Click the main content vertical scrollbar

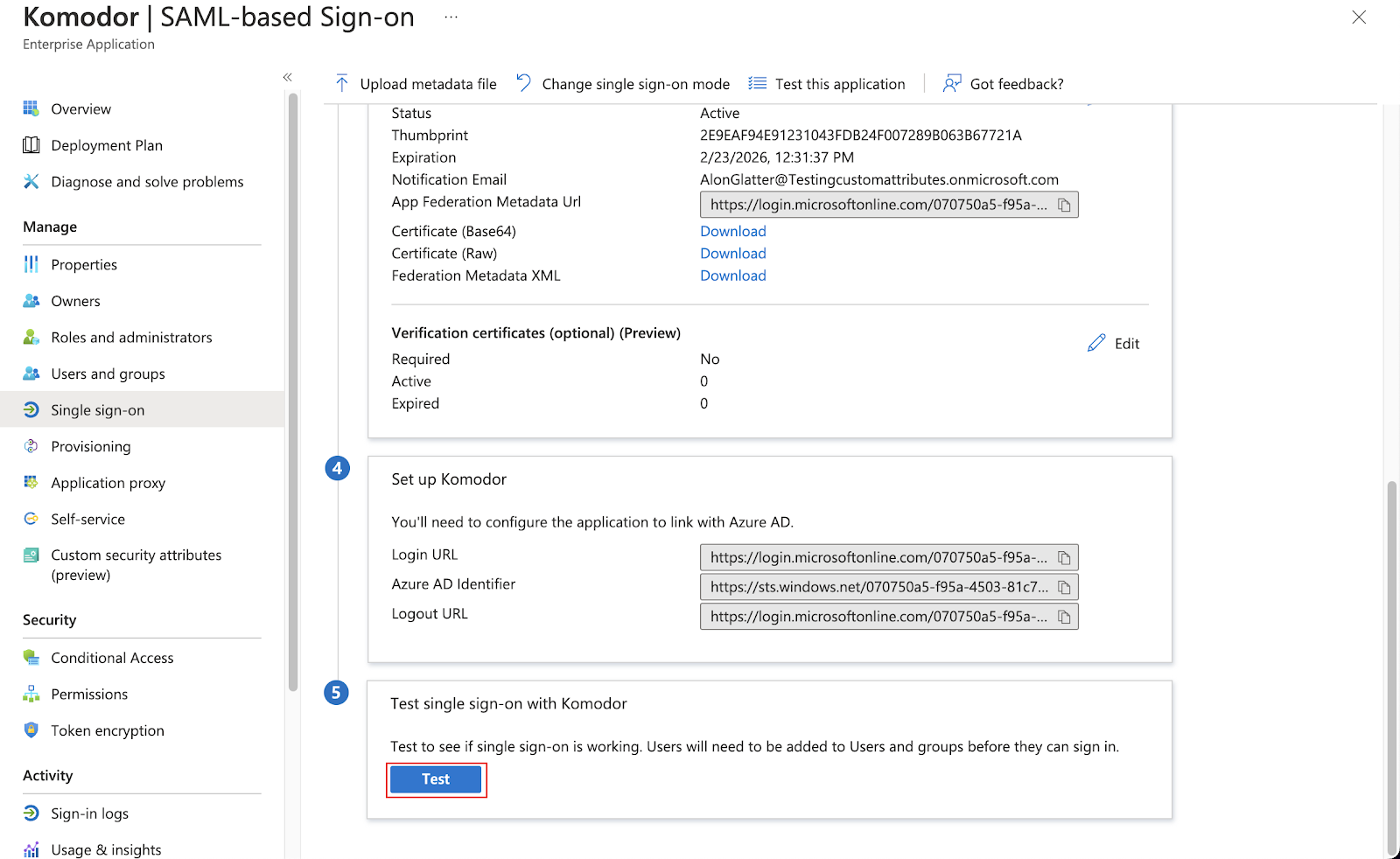(1391, 668)
